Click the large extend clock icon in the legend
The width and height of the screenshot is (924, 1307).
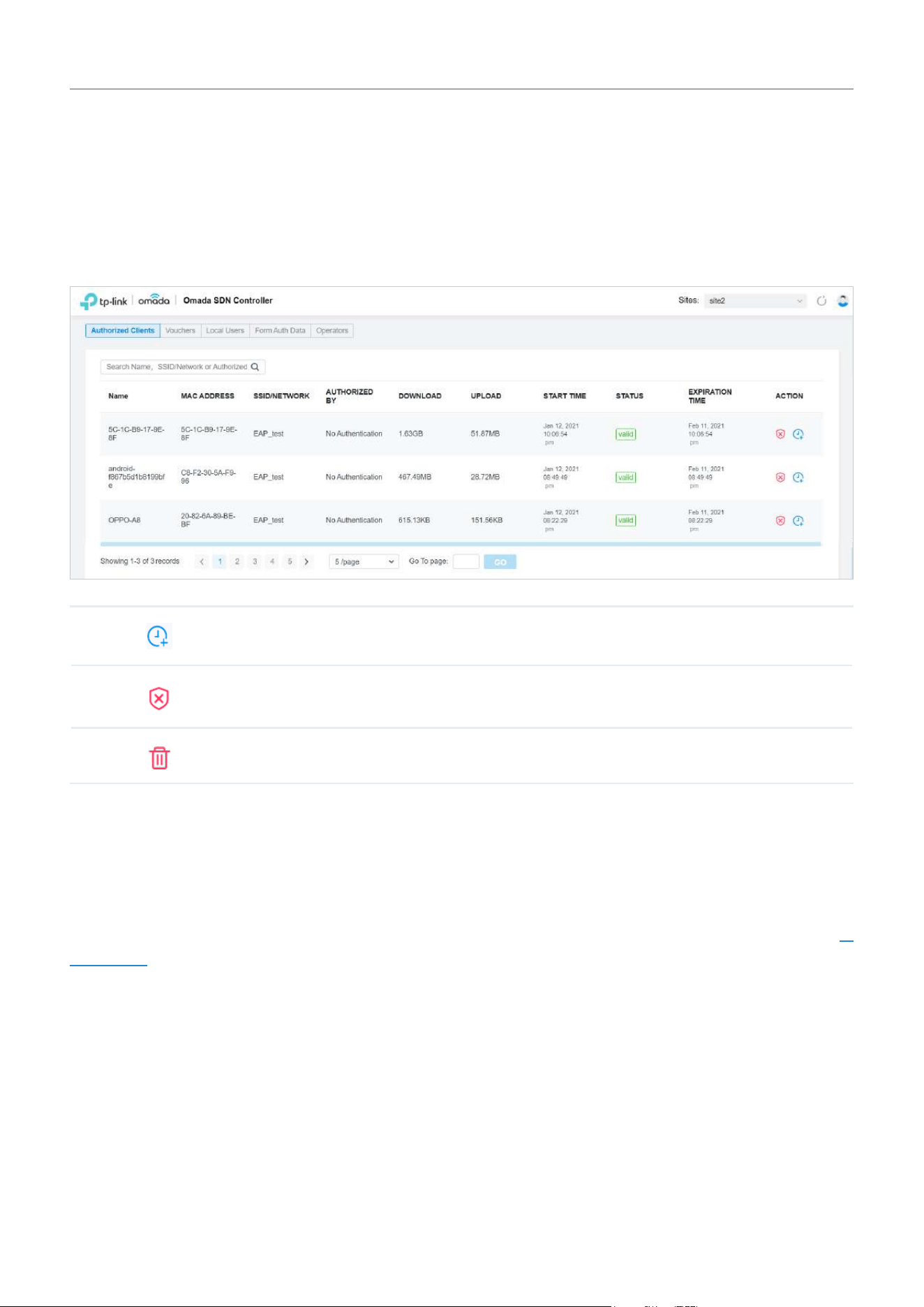click(158, 636)
